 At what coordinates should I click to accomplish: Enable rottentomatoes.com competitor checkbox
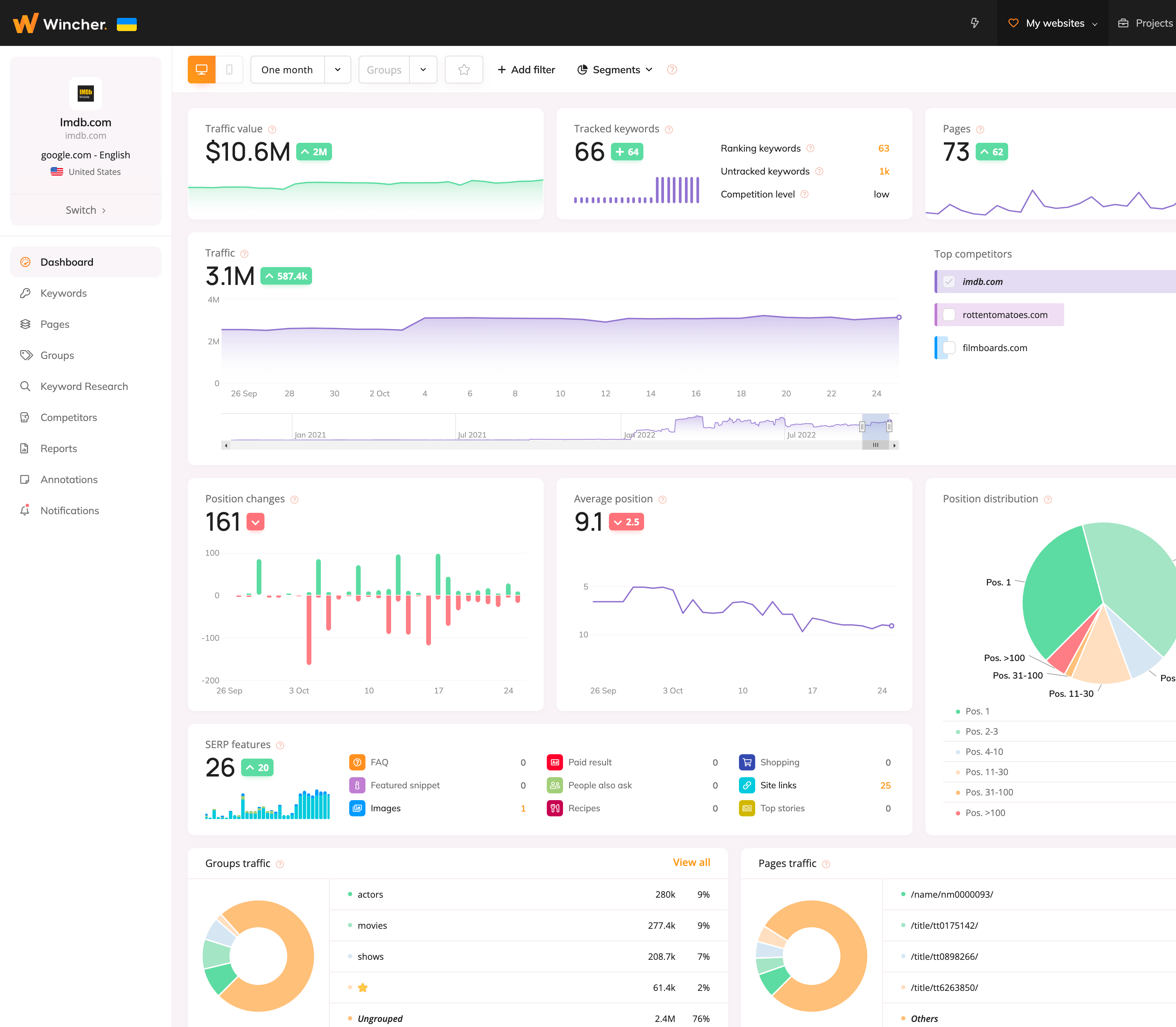[x=949, y=315]
